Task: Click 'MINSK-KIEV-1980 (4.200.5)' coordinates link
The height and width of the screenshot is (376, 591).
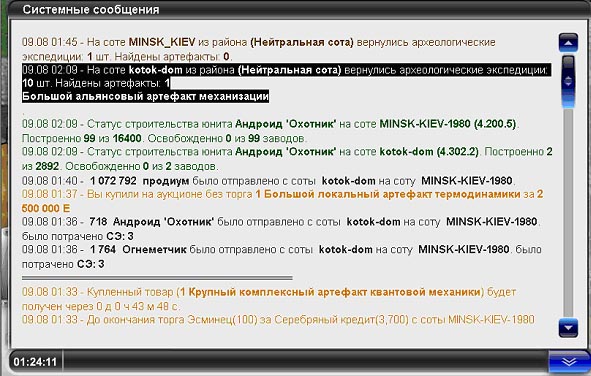Action: [x=448, y=124]
